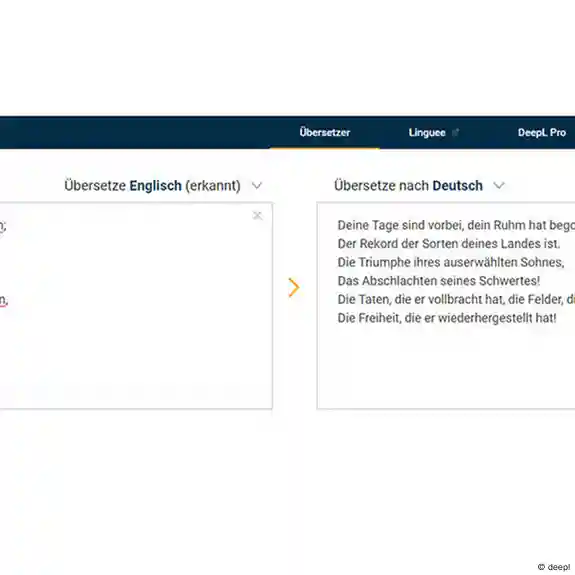Image resolution: width=575 pixels, height=575 pixels.
Task: Expand the target language chevron
Action: pos(499,186)
